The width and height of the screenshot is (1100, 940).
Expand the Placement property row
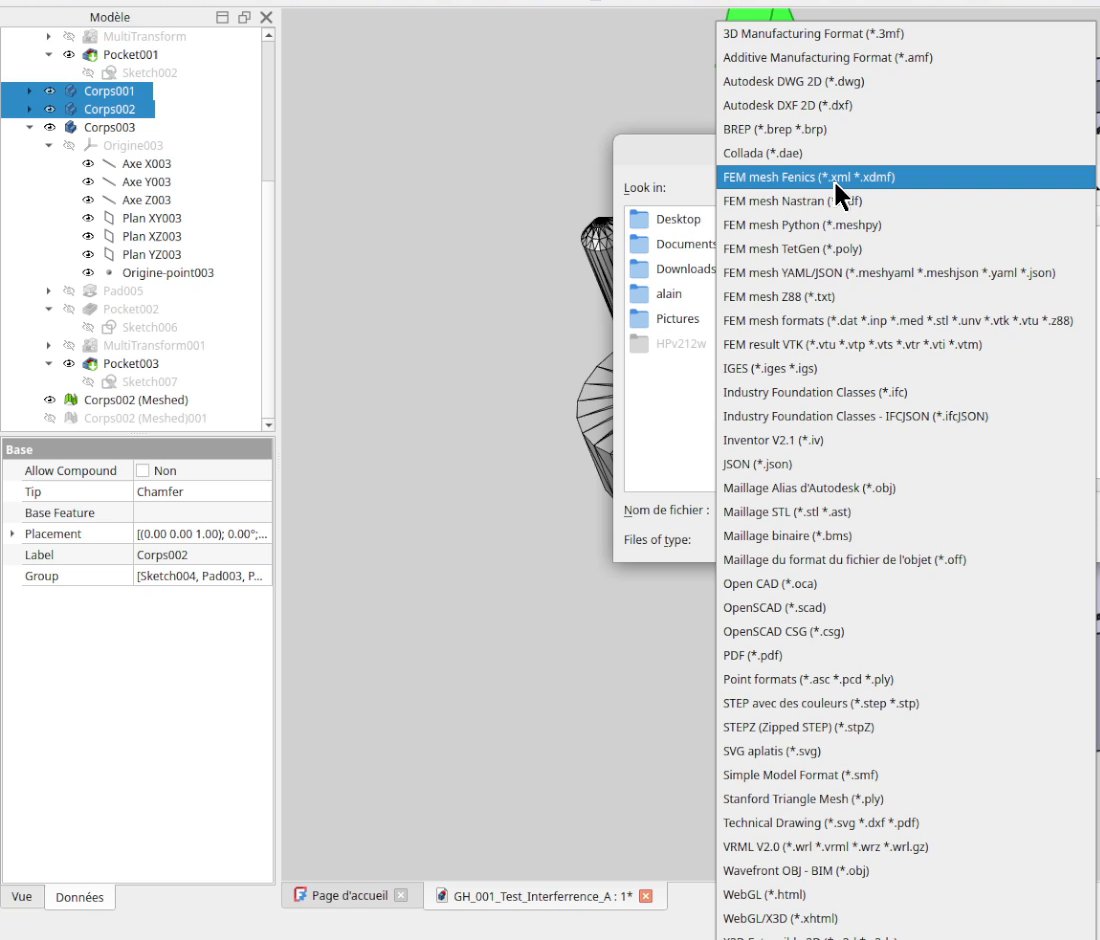tap(12, 534)
